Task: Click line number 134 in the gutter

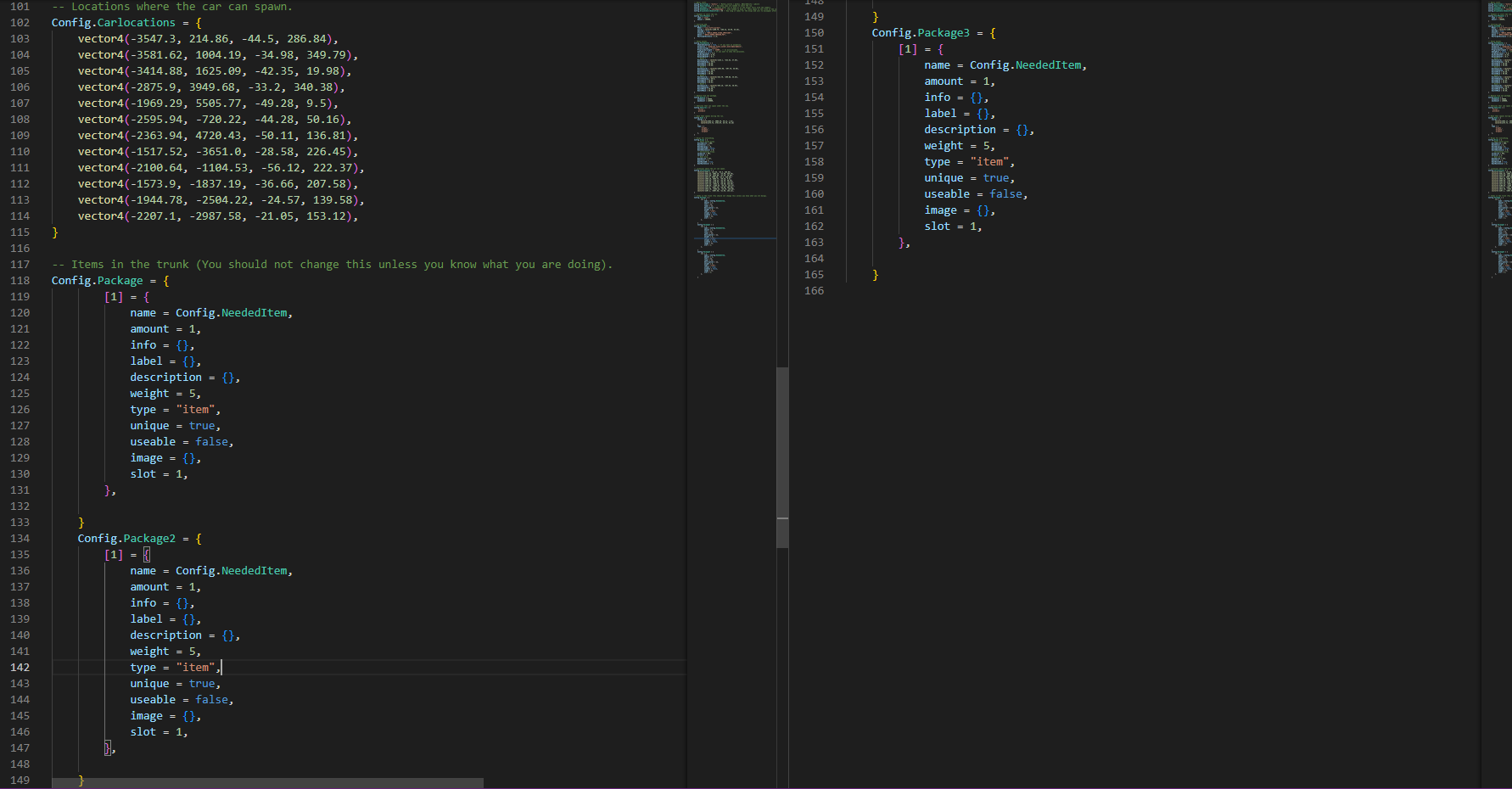Action: pos(20,539)
